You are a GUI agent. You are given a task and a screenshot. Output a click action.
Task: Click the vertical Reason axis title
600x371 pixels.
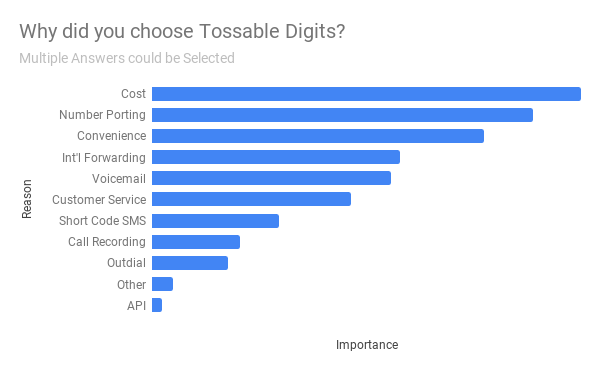tap(27, 199)
